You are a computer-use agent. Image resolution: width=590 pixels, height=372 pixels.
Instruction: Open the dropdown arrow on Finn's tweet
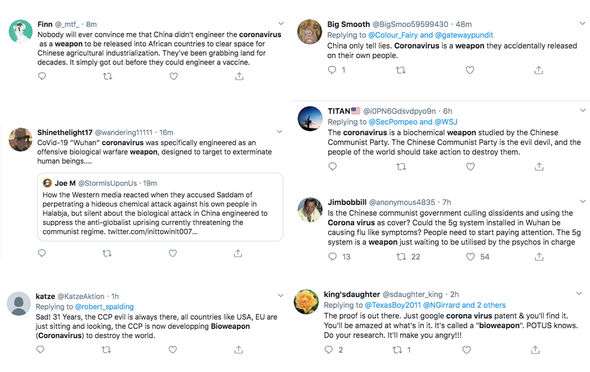[x=281, y=24]
